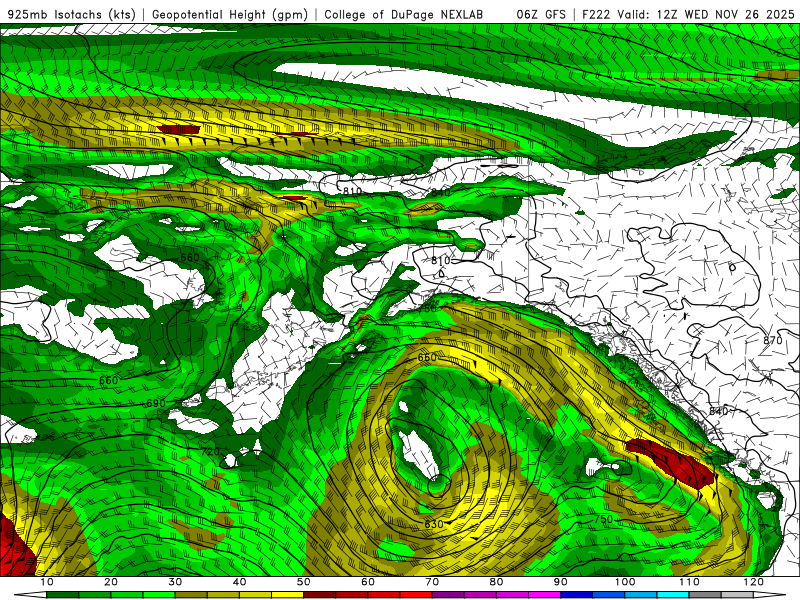Click the dark purple swatch starting at 70 kts

click(x=448, y=595)
